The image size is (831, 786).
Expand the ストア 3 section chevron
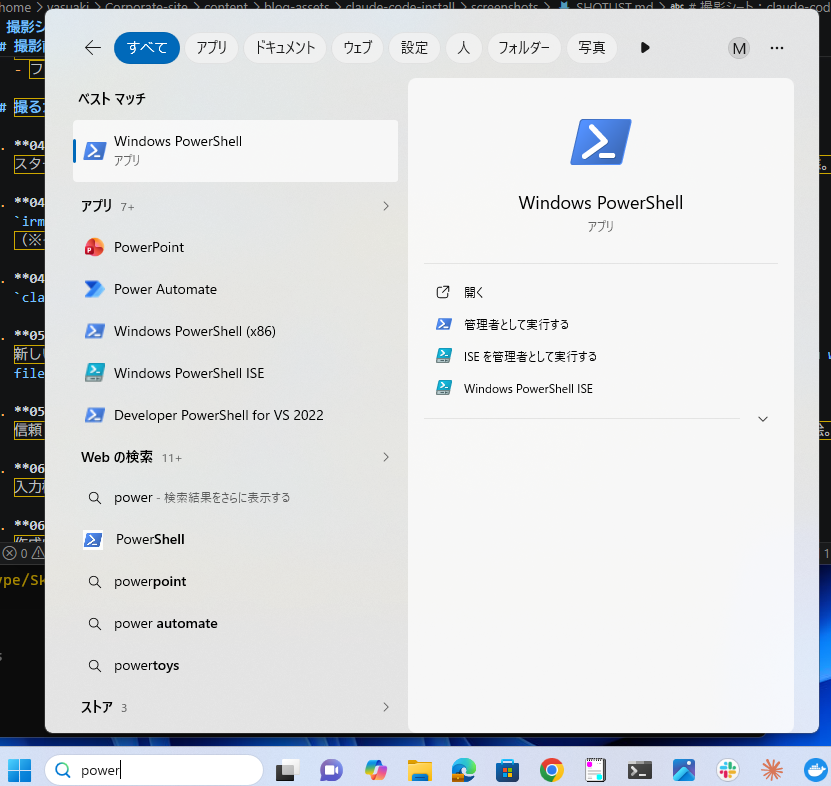[x=386, y=707]
